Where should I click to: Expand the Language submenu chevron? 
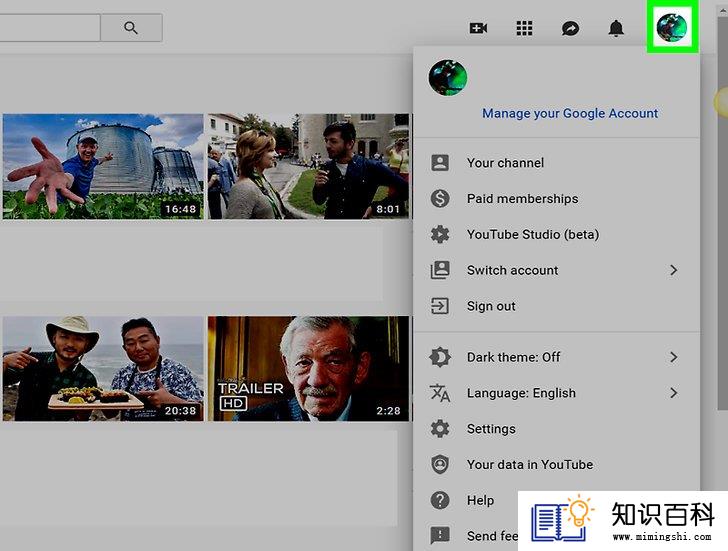tap(674, 393)
